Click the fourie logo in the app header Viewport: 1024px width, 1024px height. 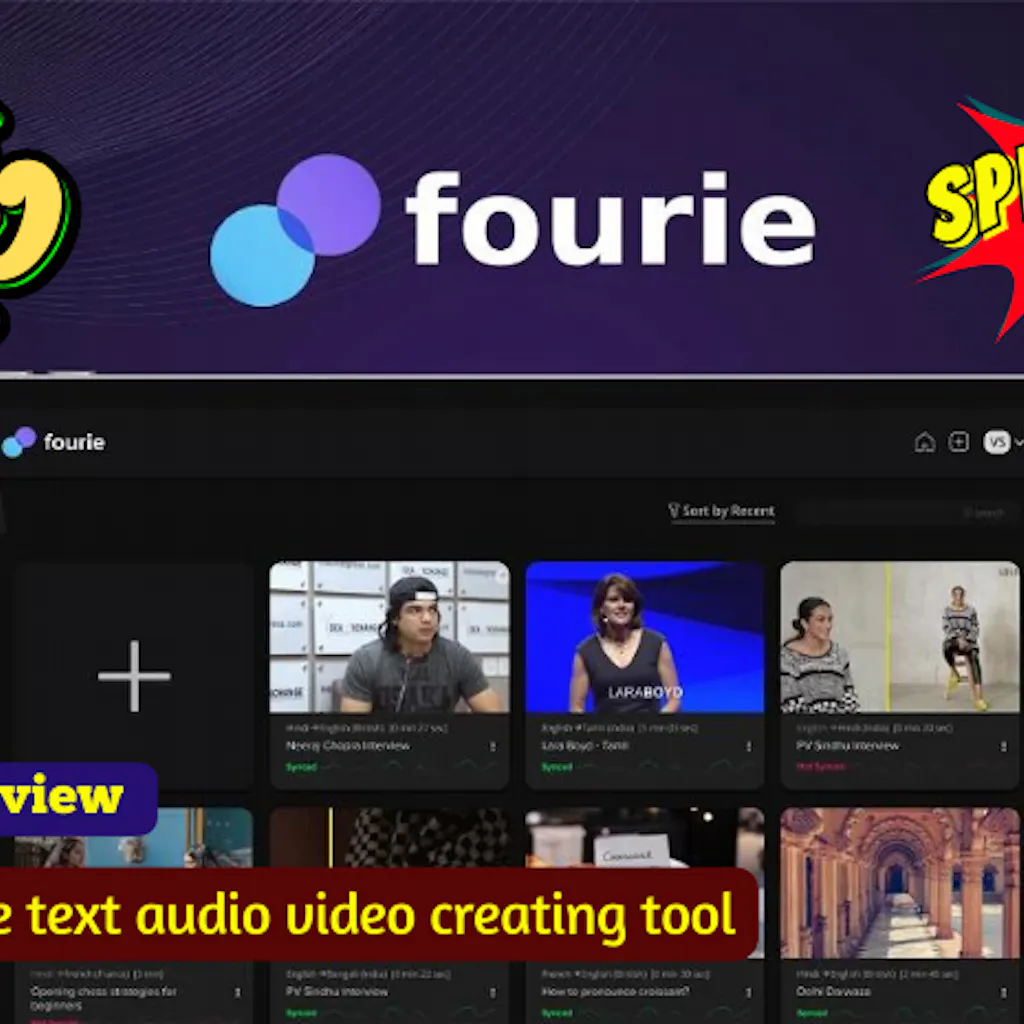(x=54, y=442)
